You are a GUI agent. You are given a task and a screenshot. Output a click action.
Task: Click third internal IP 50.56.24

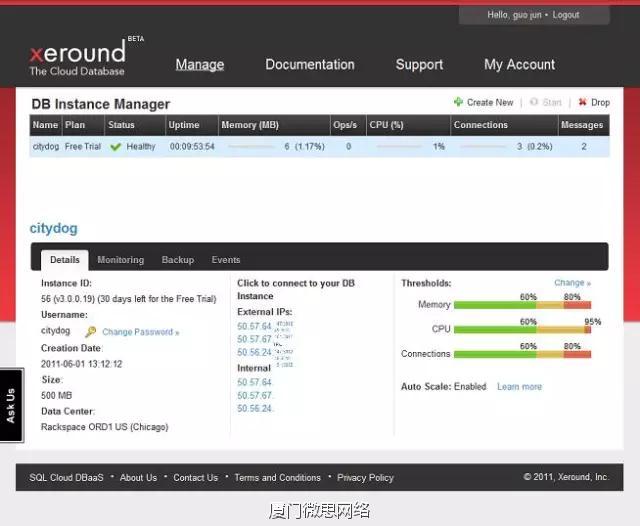click(x=254, y=408)
